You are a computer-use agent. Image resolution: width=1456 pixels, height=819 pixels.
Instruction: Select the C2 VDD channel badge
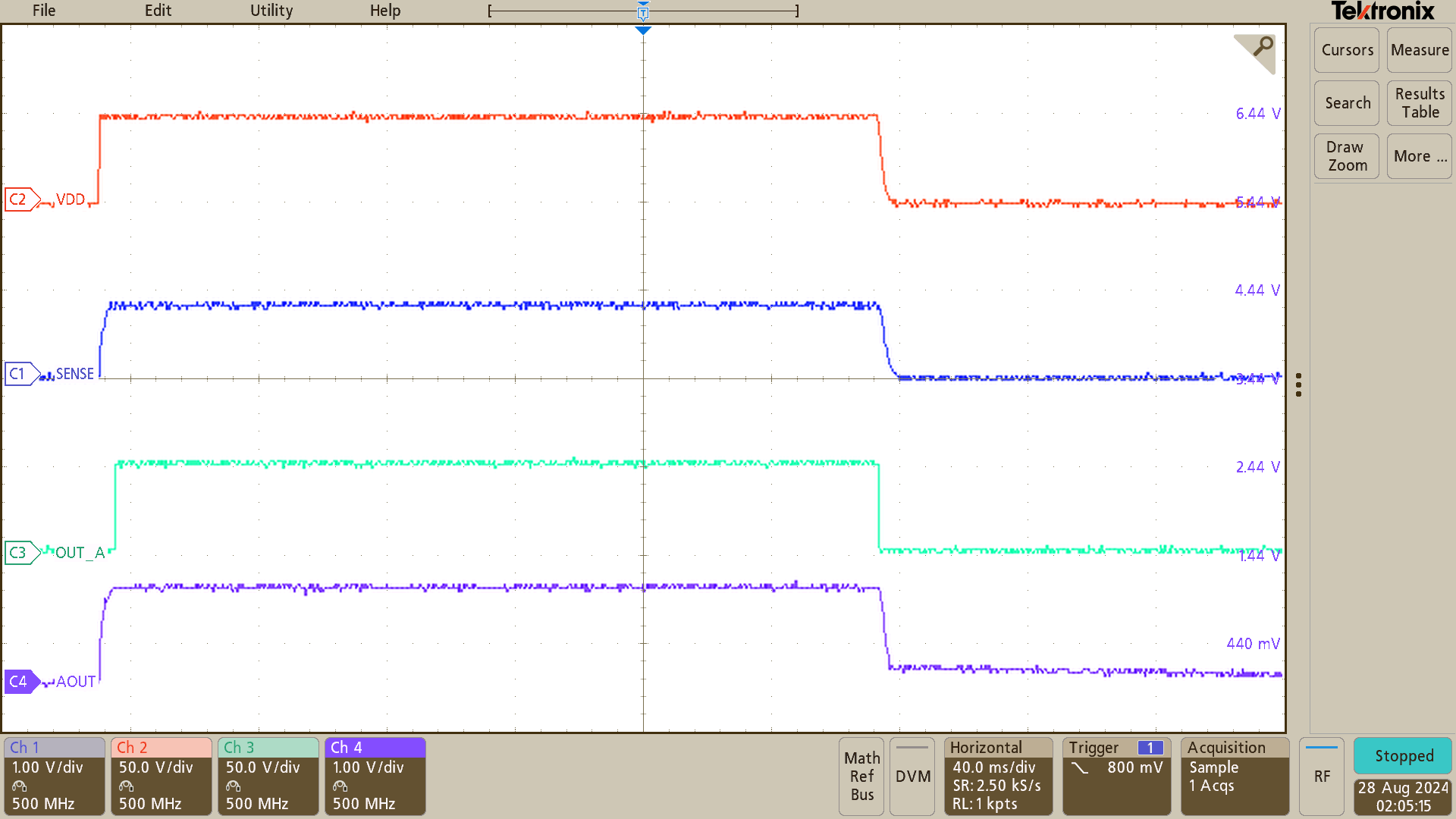point(20,199)
